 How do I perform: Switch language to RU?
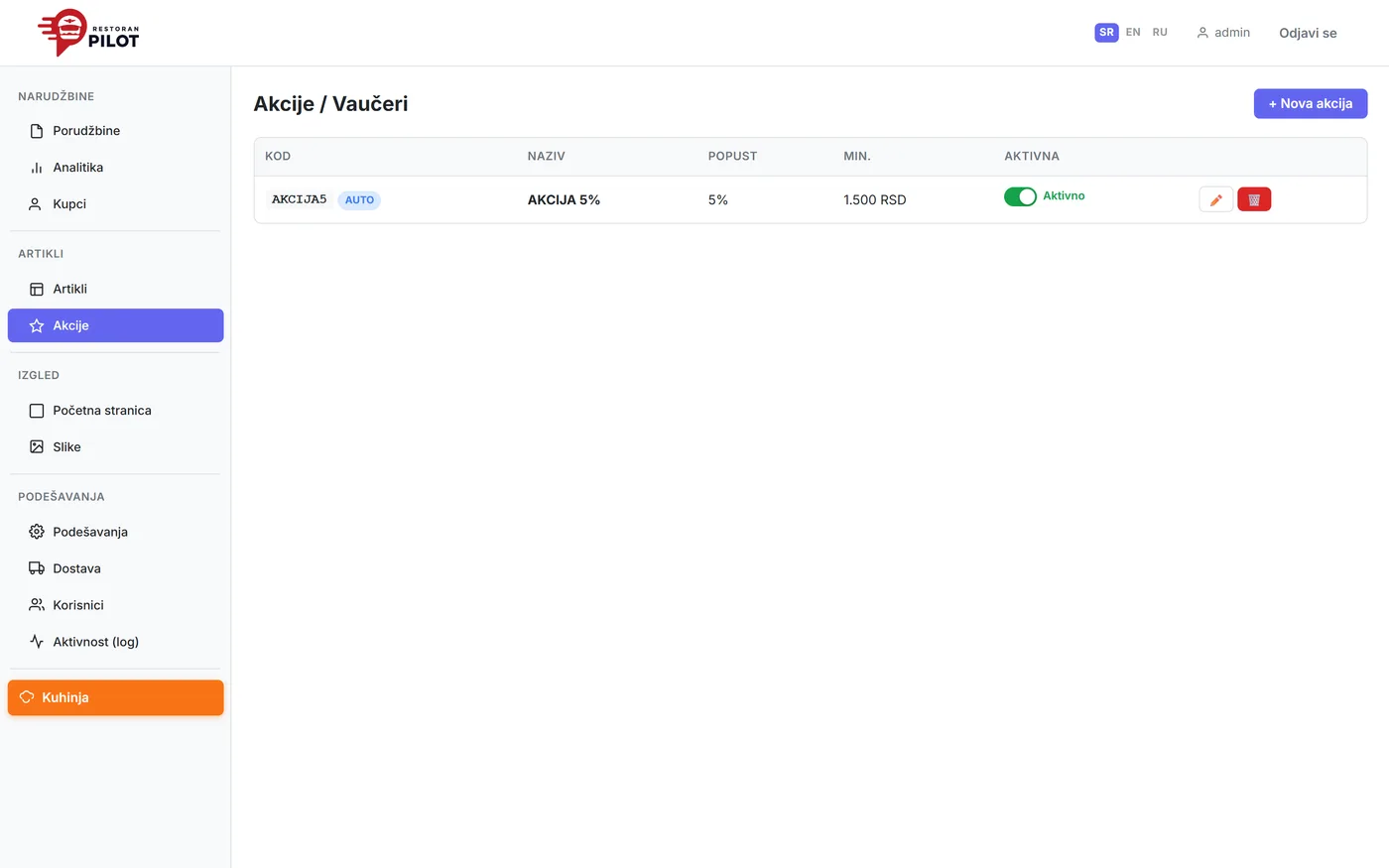click(1160, 33)
